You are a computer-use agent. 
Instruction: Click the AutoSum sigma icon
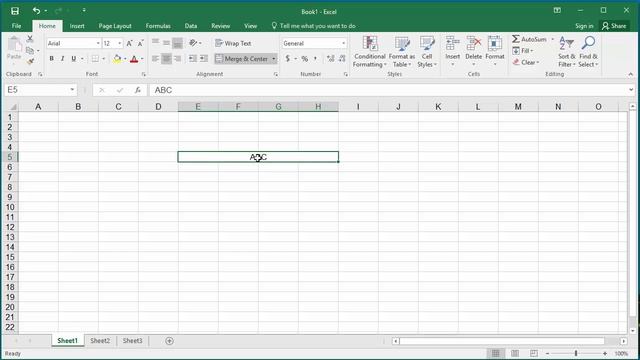click(x=516, y=39)
